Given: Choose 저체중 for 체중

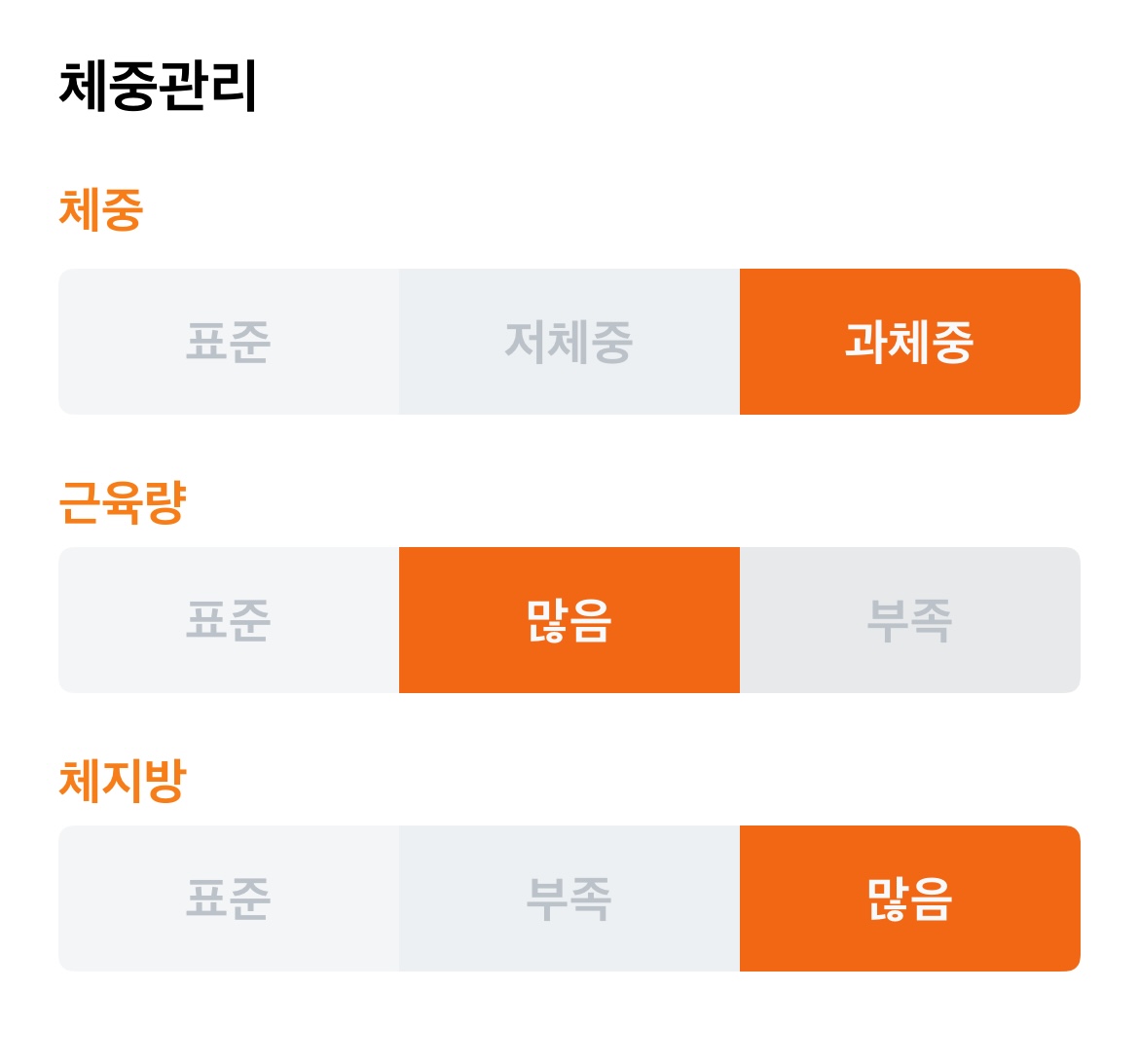Looking at the screenshot, I should point(569,342).
